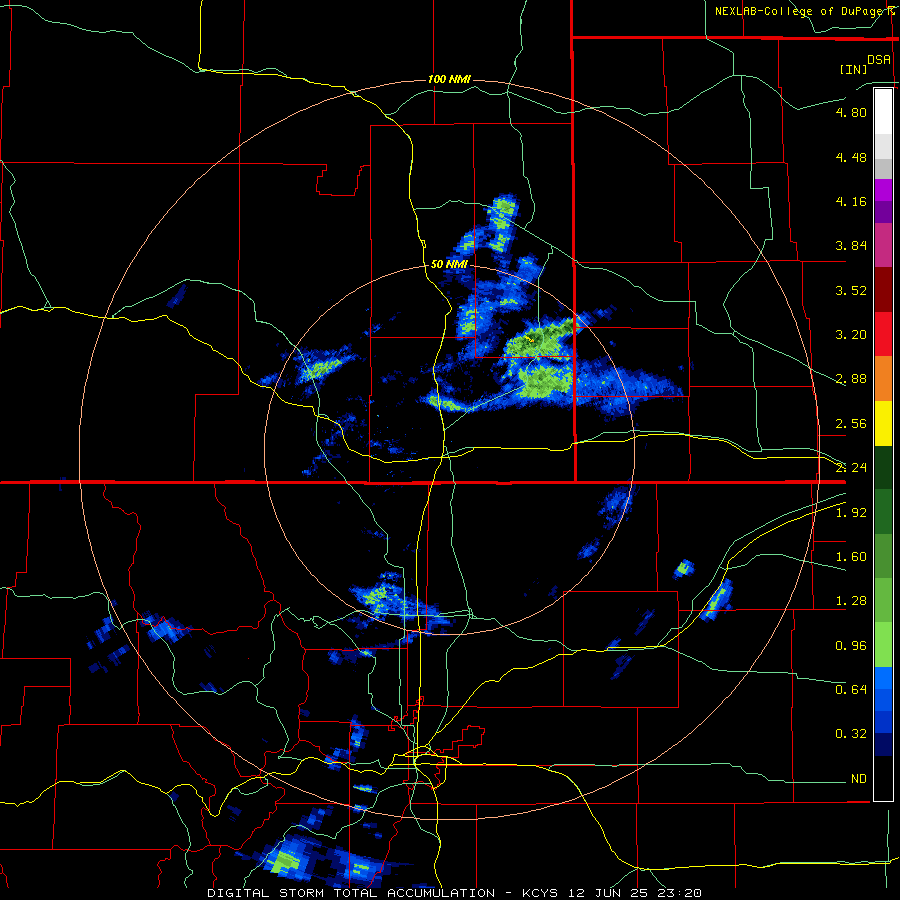Click the 1.28 legend value
Image resolution: width=900 pixels, height=900 pixels.
tap(851, 601)
